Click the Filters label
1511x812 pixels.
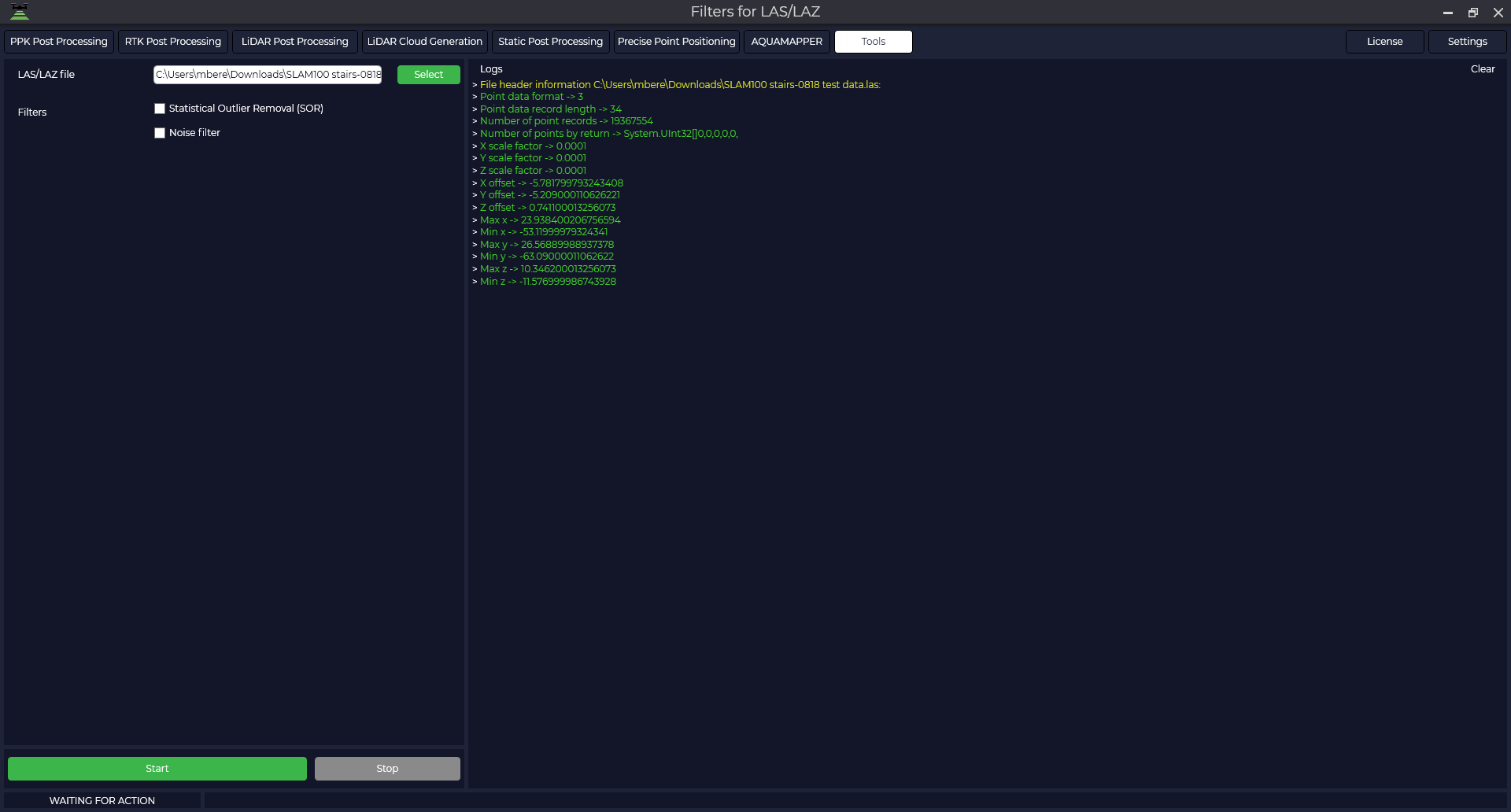coord(32,113)
